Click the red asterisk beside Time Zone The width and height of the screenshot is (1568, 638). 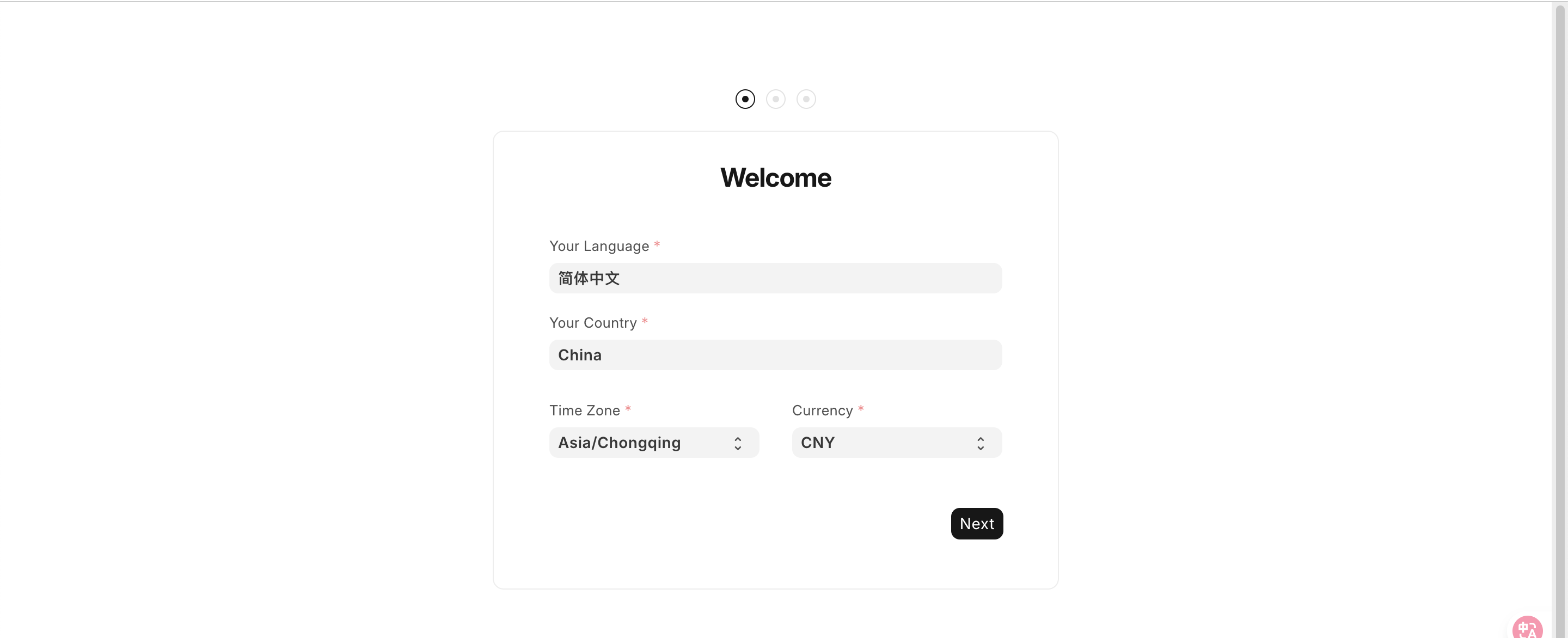pyautogui.click(x=628, y=409)
